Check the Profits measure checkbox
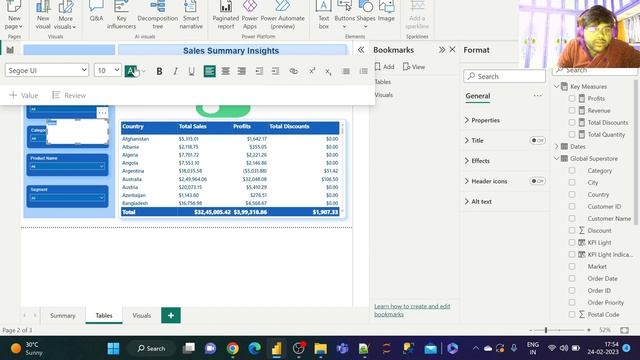Viewport: 640px width, 360px height. pos(572,98)
